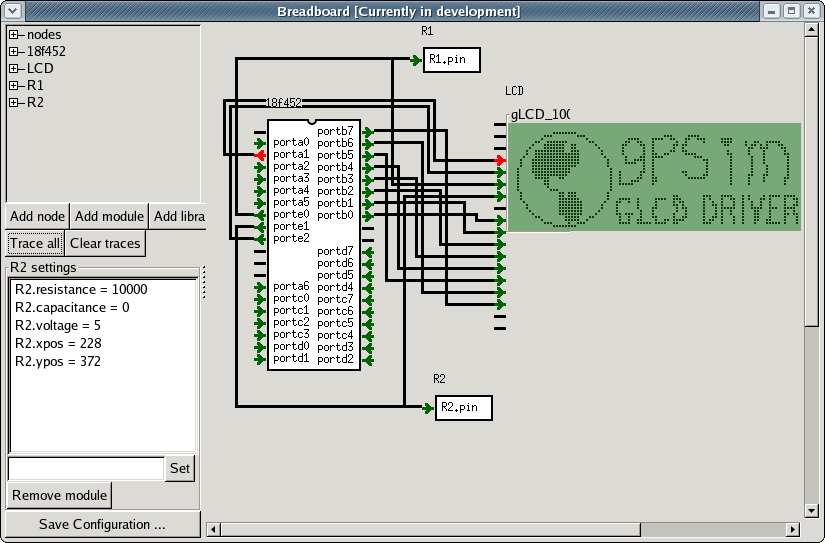Expand the nodes tree item

point(14,35)
